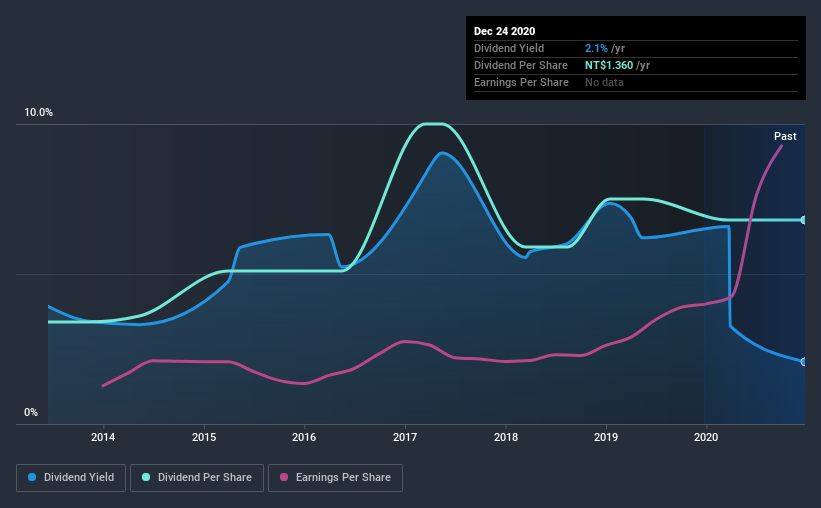Click the 2.1% dividend yield value
This screenshot has height=508, width=821.
tap(596, 48)
